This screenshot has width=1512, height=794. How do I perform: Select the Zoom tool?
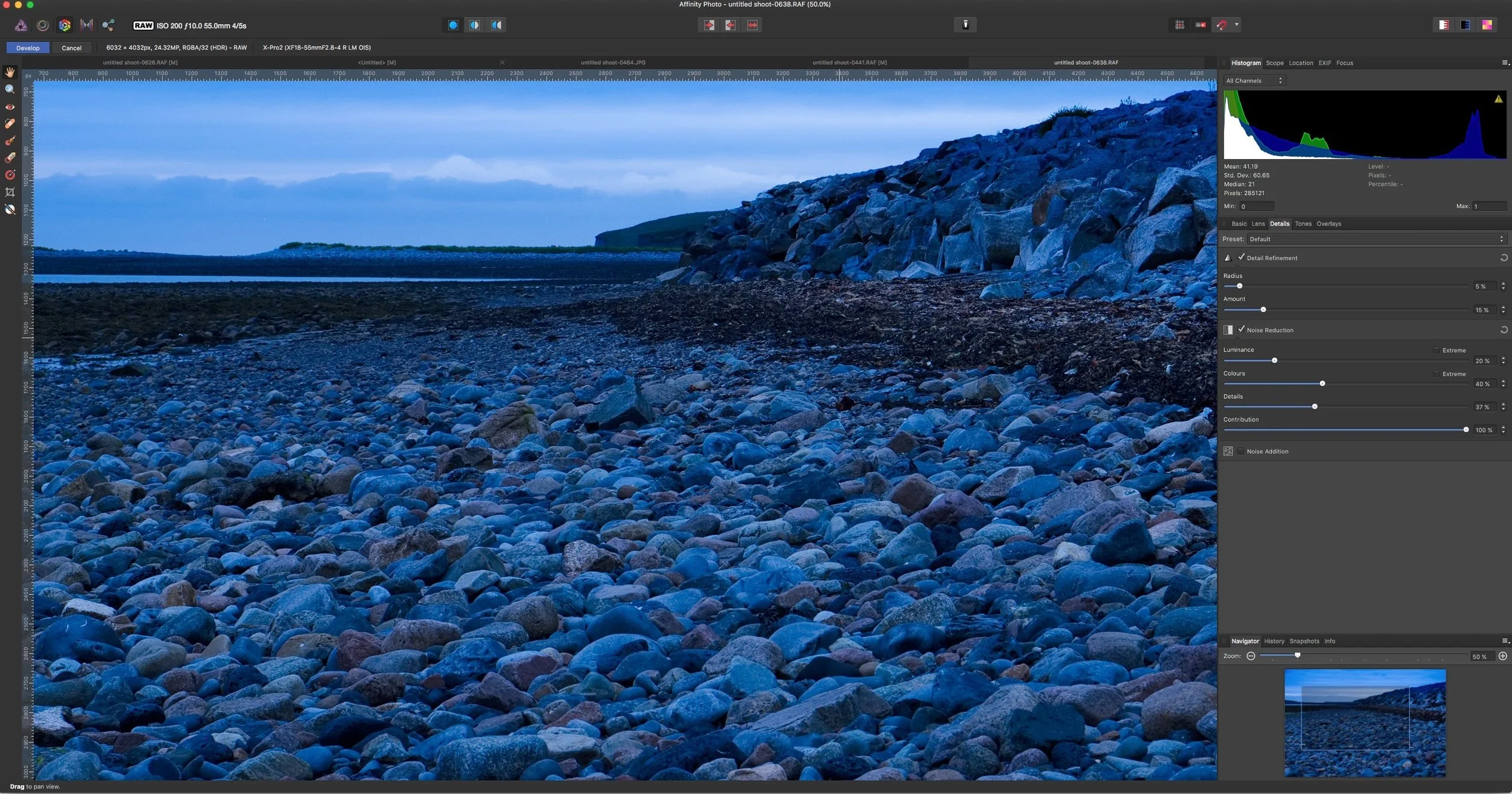pos(10,89)
